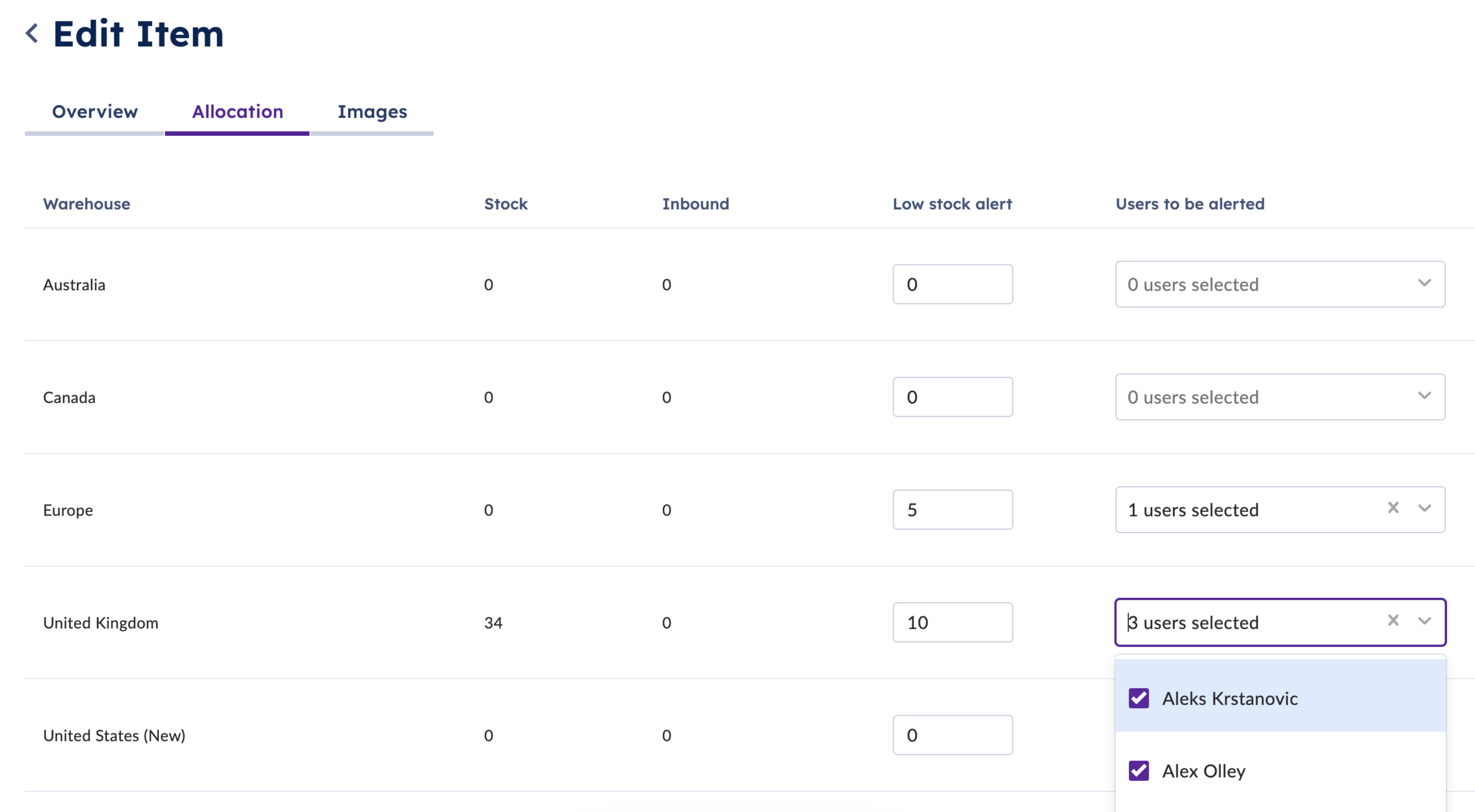This screenshot has height=812, width=1475.
Task: Edit Australia low stock alert field
Action: click(953, 285)
